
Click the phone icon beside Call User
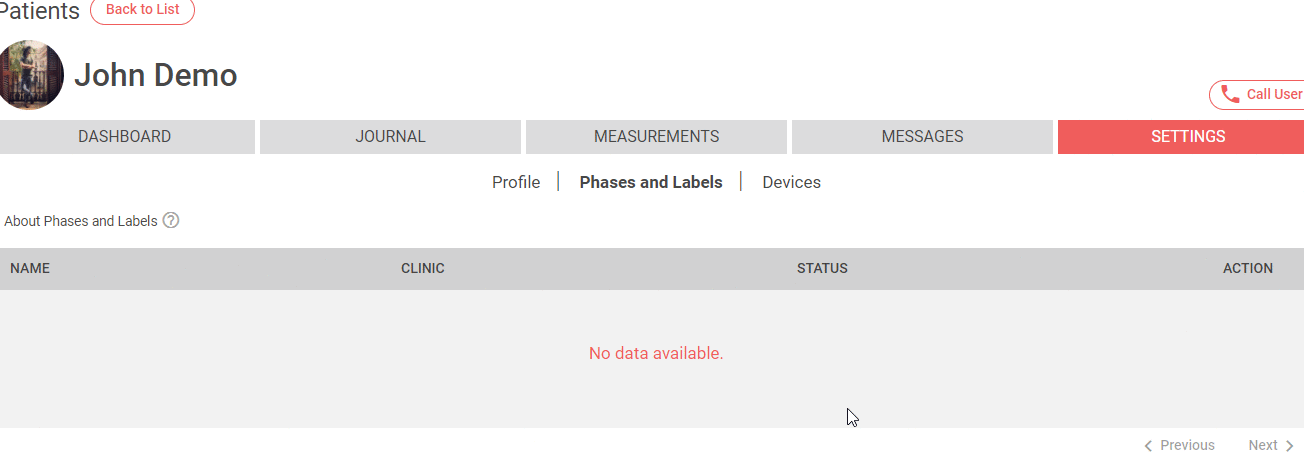click(x=1230, y=94)
